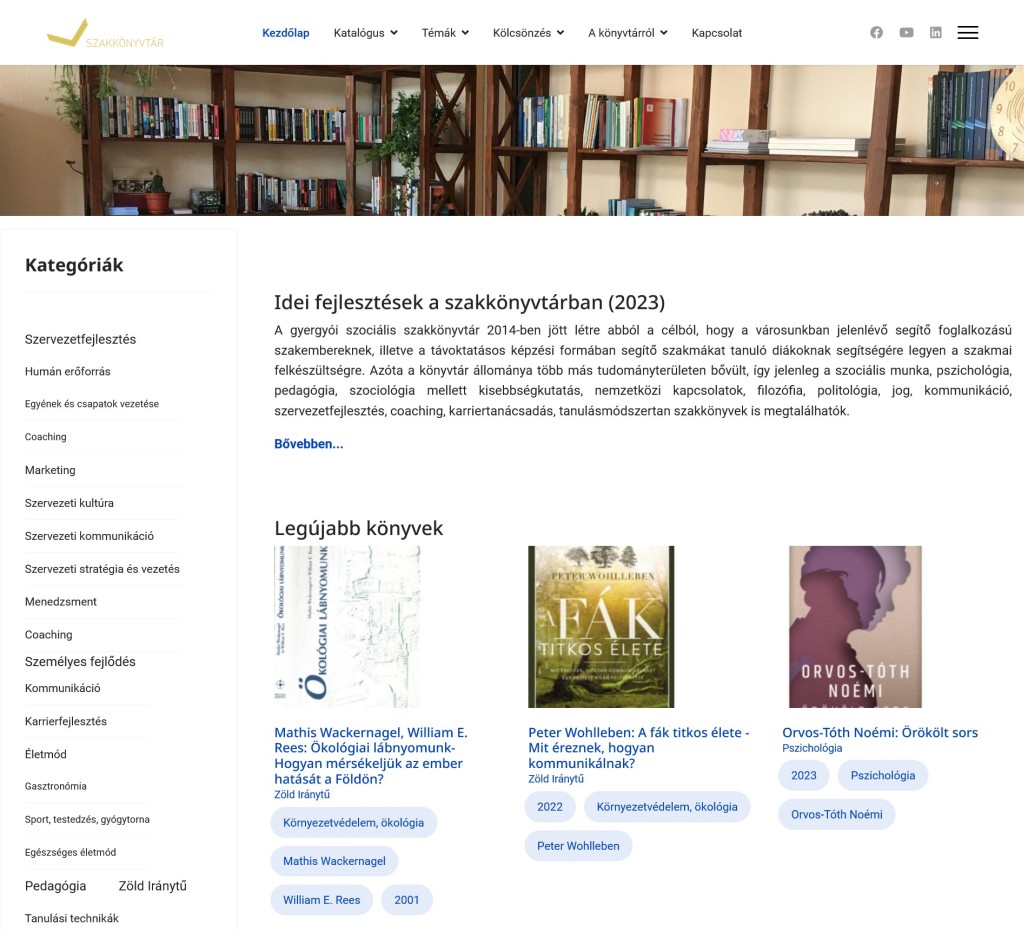Open the Facebook page icon
This screenshot has height=932, width=1024.
point(876,33)
